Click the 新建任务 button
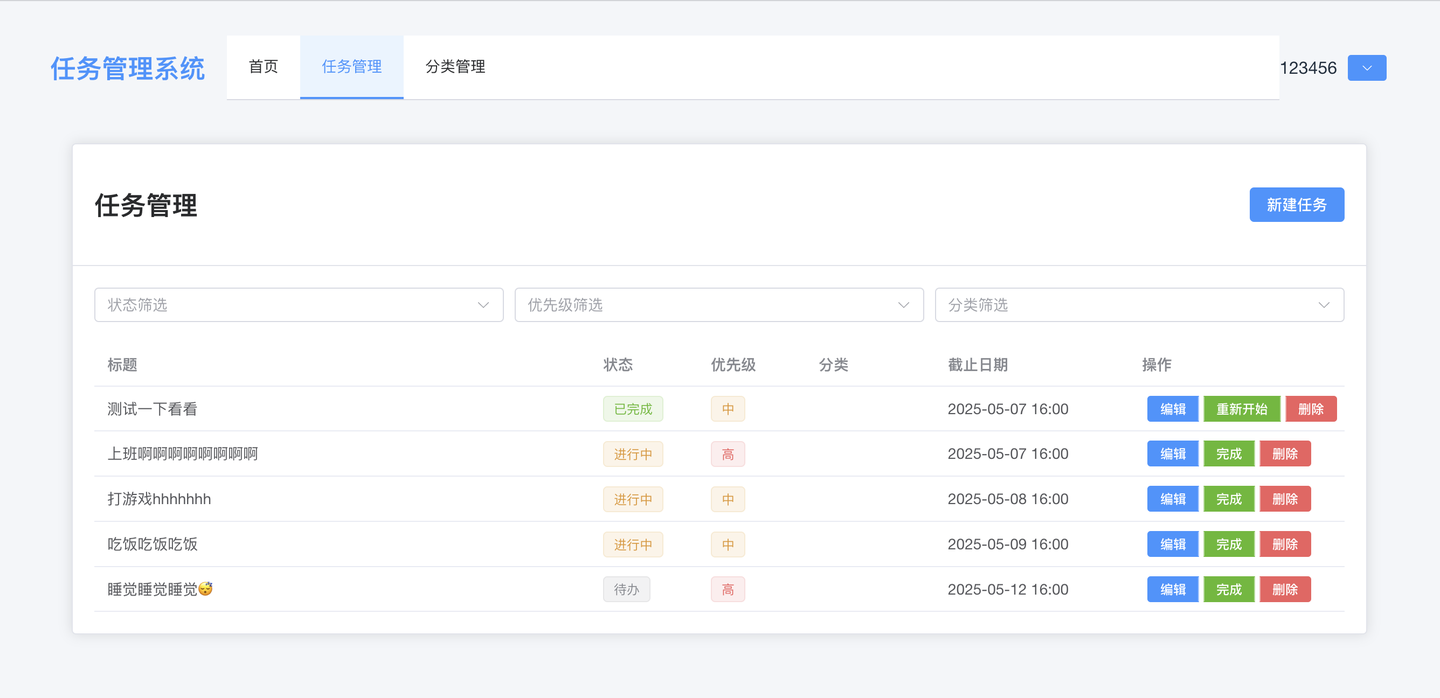The width and height of the screenshot is (1440, 698). point(1296,204)
